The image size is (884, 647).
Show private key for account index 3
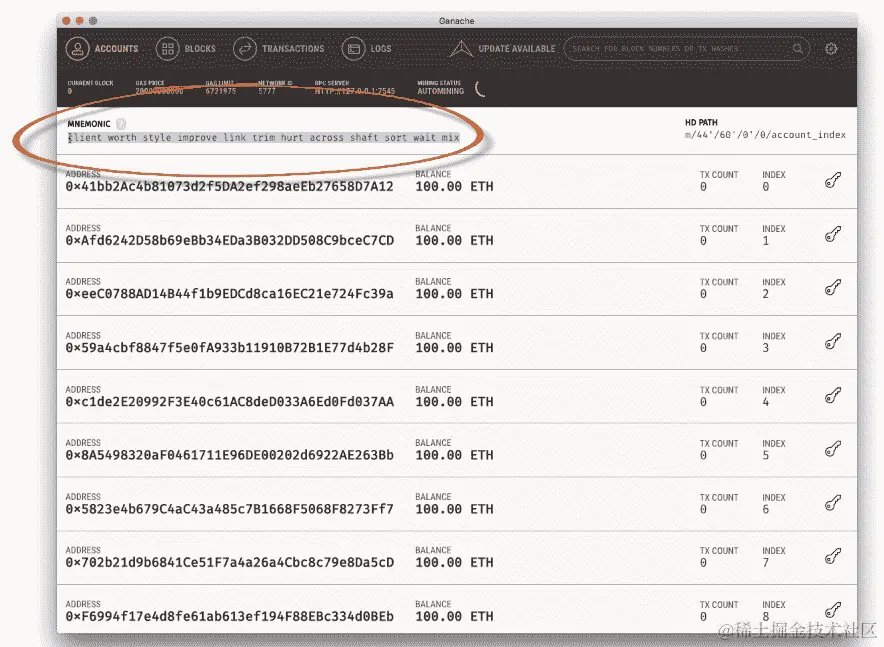(833, 342)
